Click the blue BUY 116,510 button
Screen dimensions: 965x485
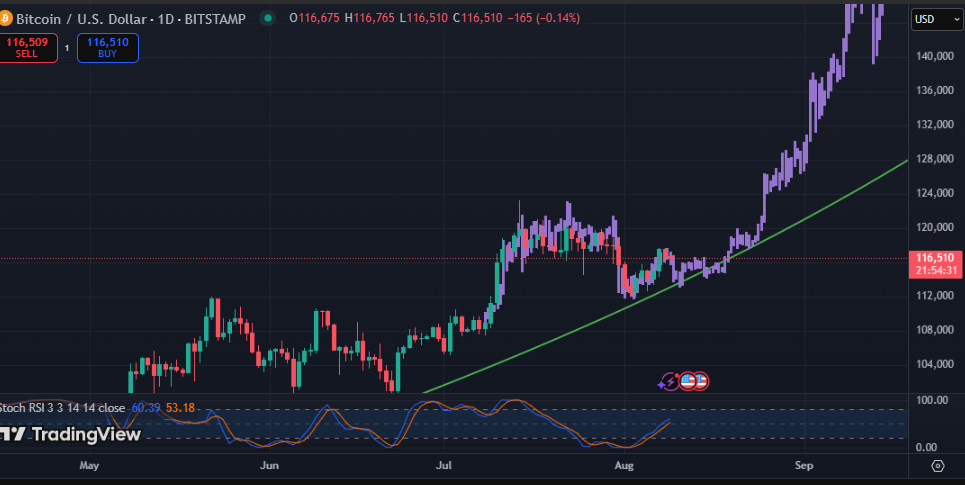(x=108, y=48)
